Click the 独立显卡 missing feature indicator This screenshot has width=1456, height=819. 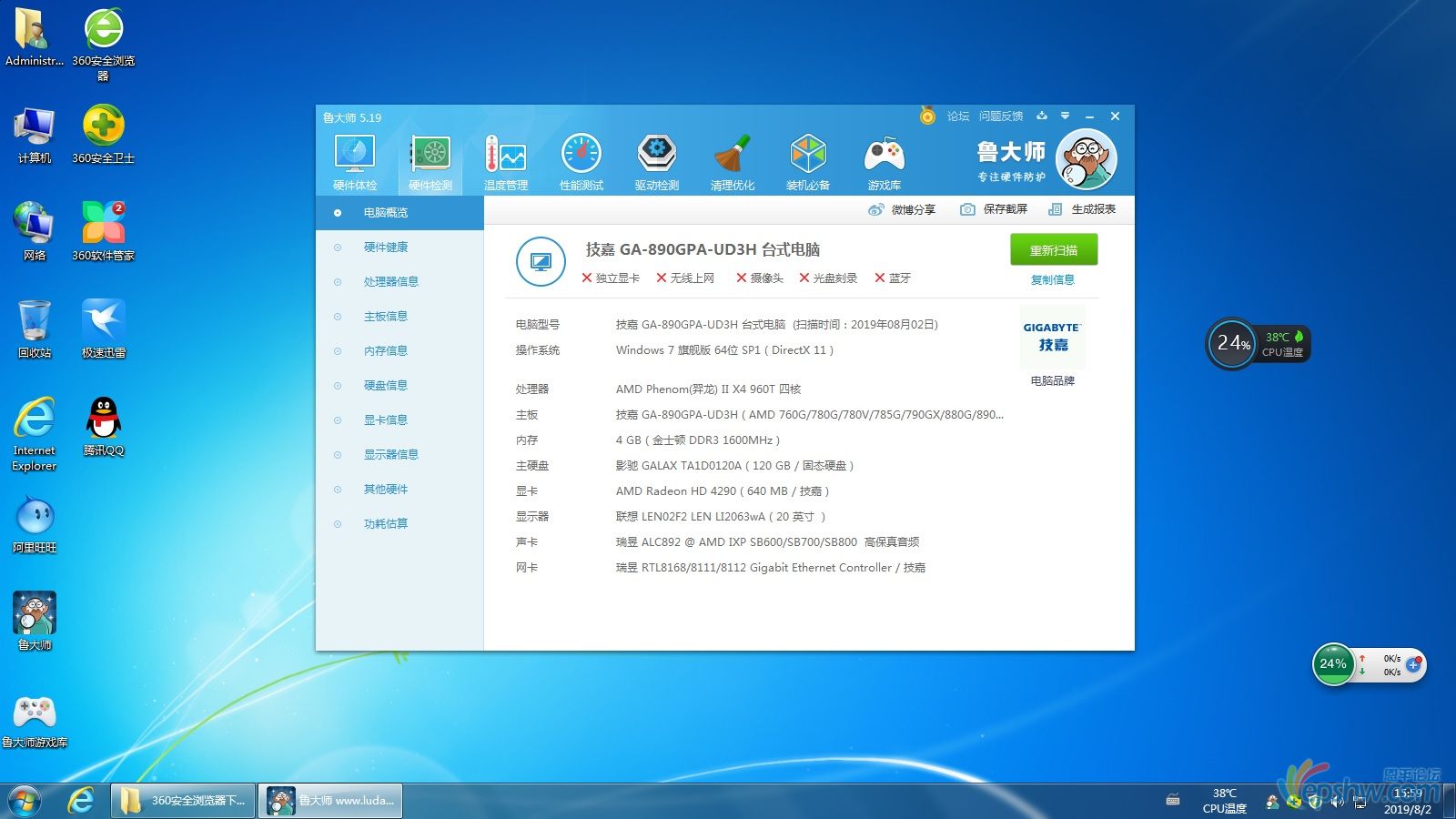611,278
